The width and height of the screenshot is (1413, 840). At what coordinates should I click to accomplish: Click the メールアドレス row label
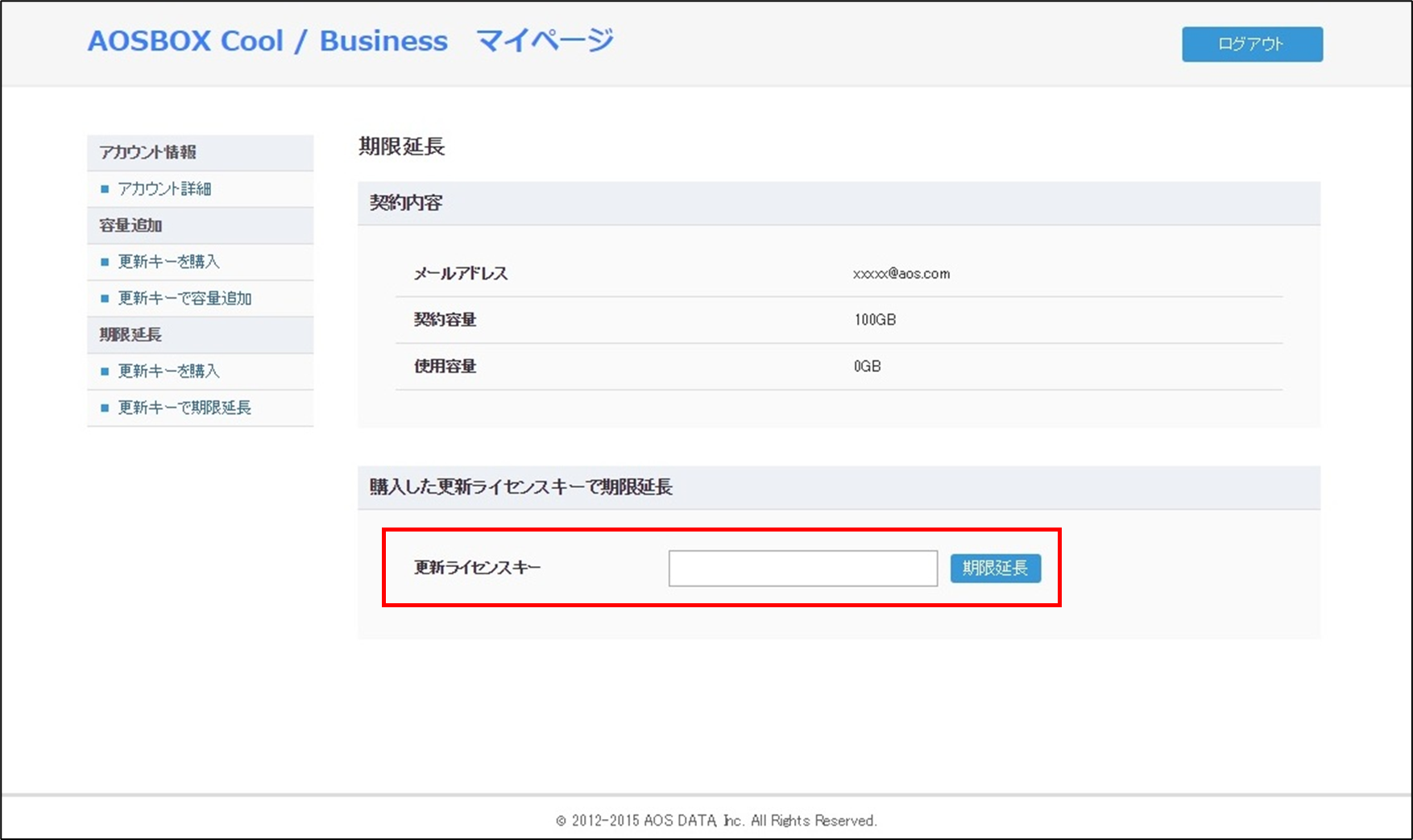click(461, 274)
